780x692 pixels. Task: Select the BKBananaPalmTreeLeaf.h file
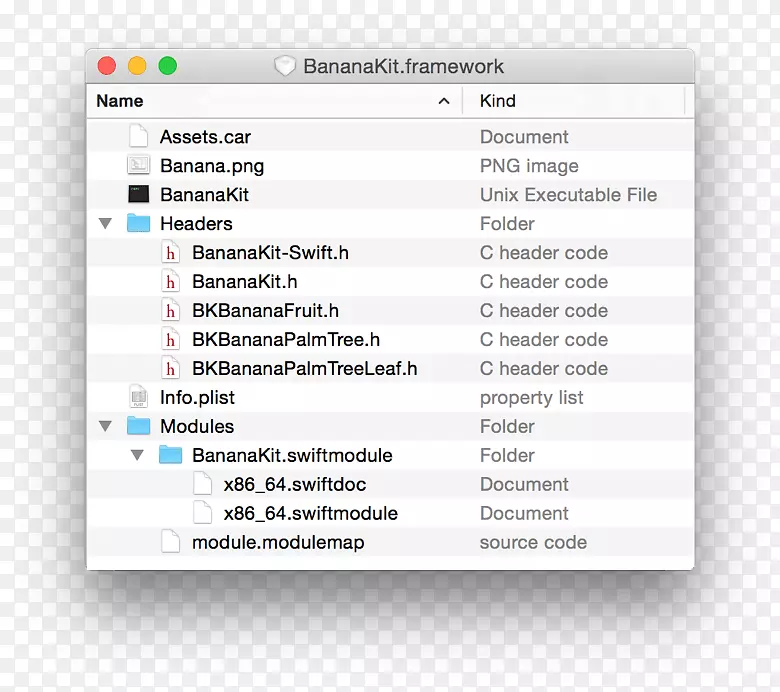tap(304, 369)
